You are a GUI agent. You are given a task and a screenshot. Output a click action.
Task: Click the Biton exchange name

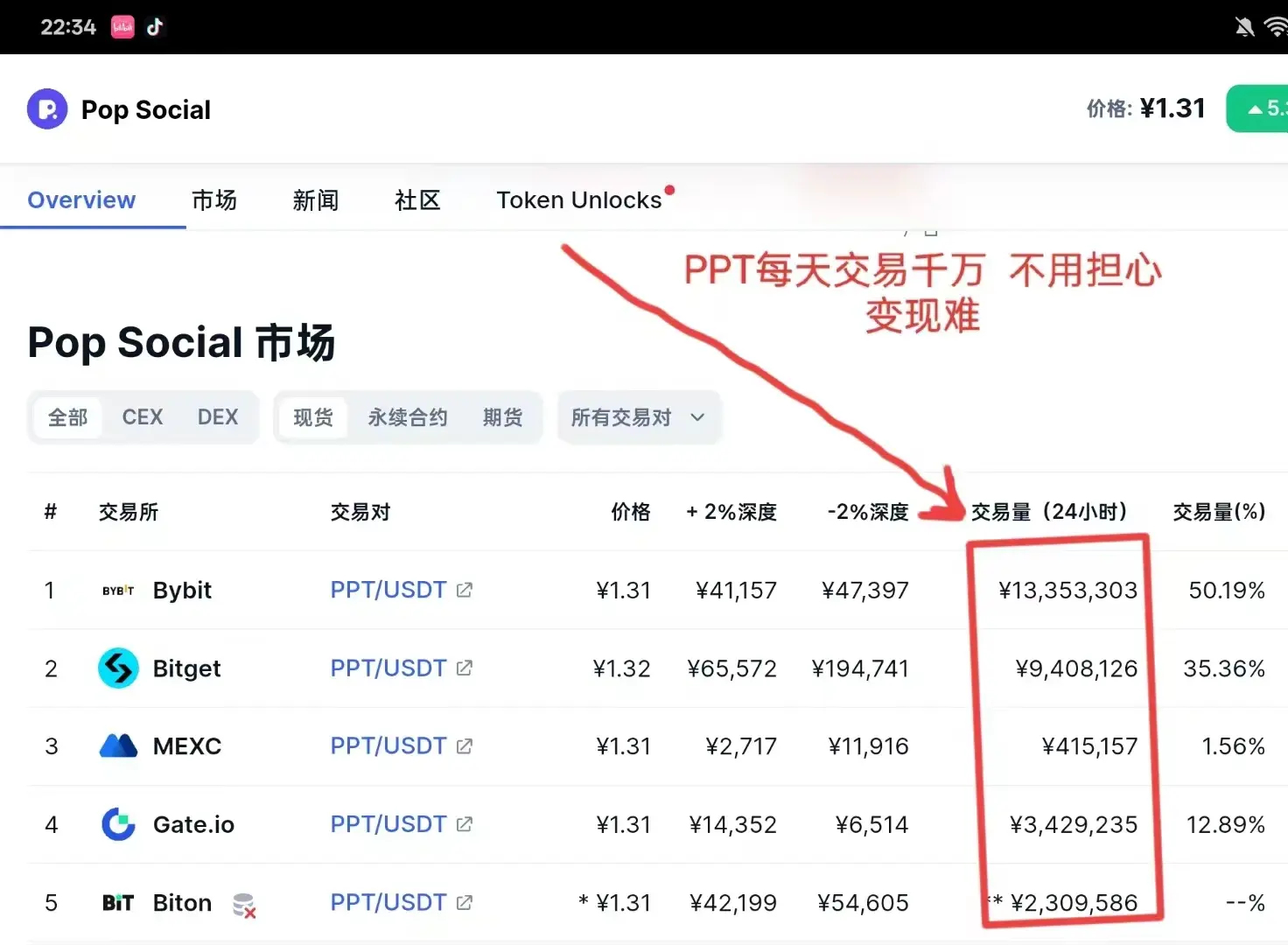pyautogui.click(x=182, y=903)
